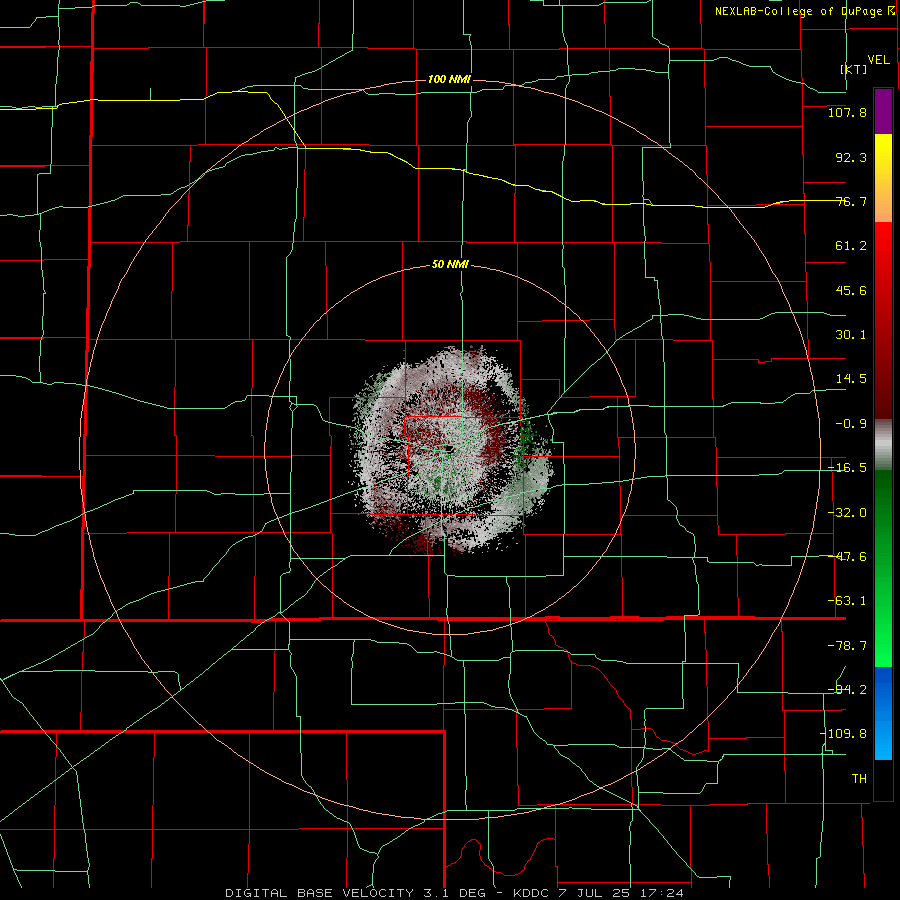Click the radar site center point
Image resolution: width=900 pixels, height=900 pixels.
coord(450,448)
